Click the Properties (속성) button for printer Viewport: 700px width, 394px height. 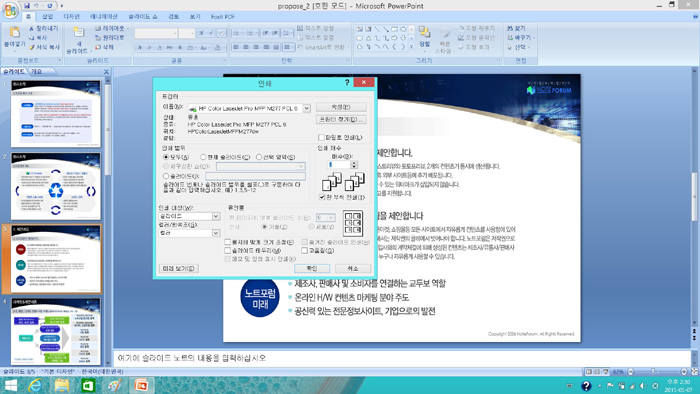(x=341, y=107)
